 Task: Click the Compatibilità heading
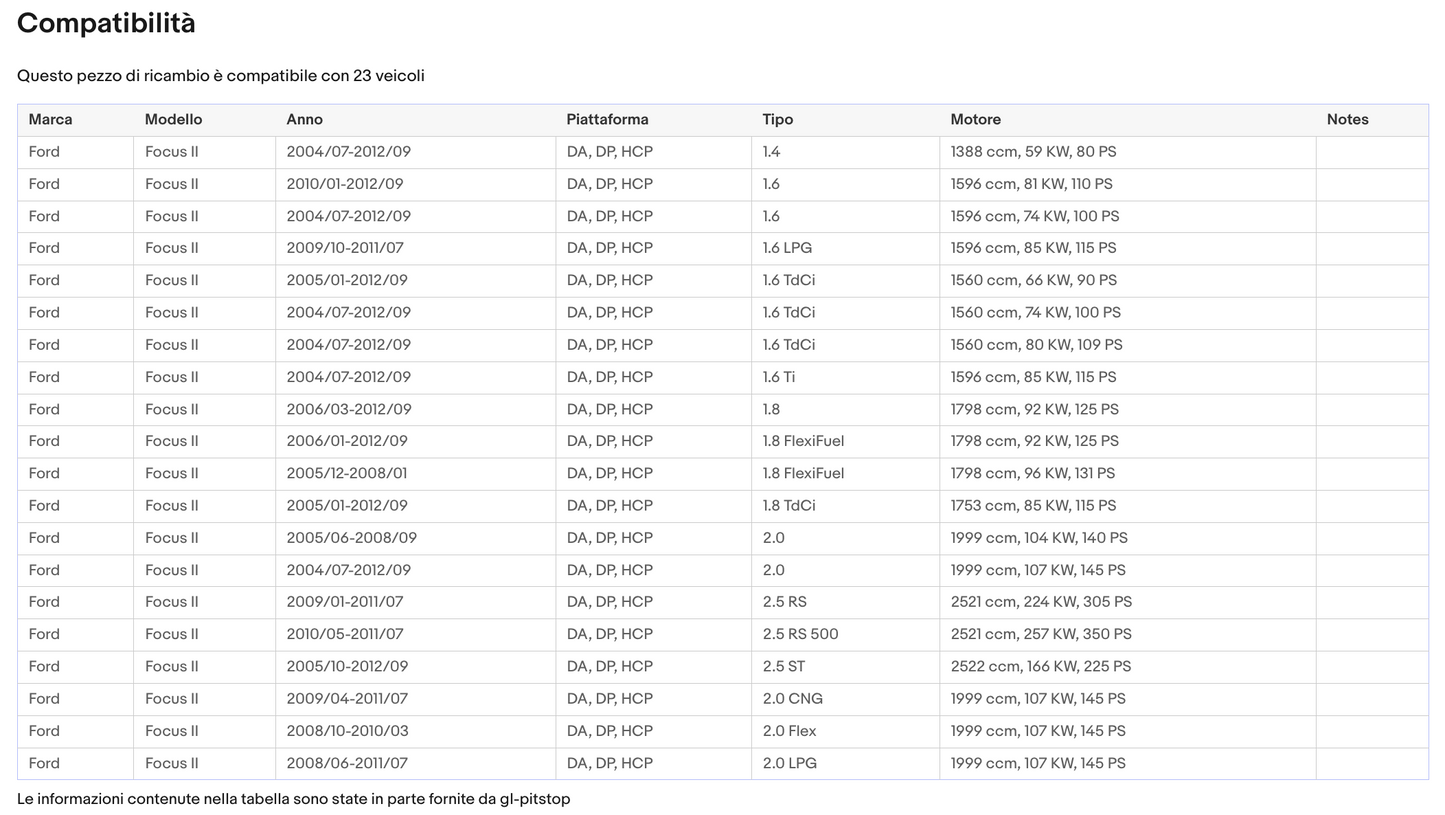(106, 23)
